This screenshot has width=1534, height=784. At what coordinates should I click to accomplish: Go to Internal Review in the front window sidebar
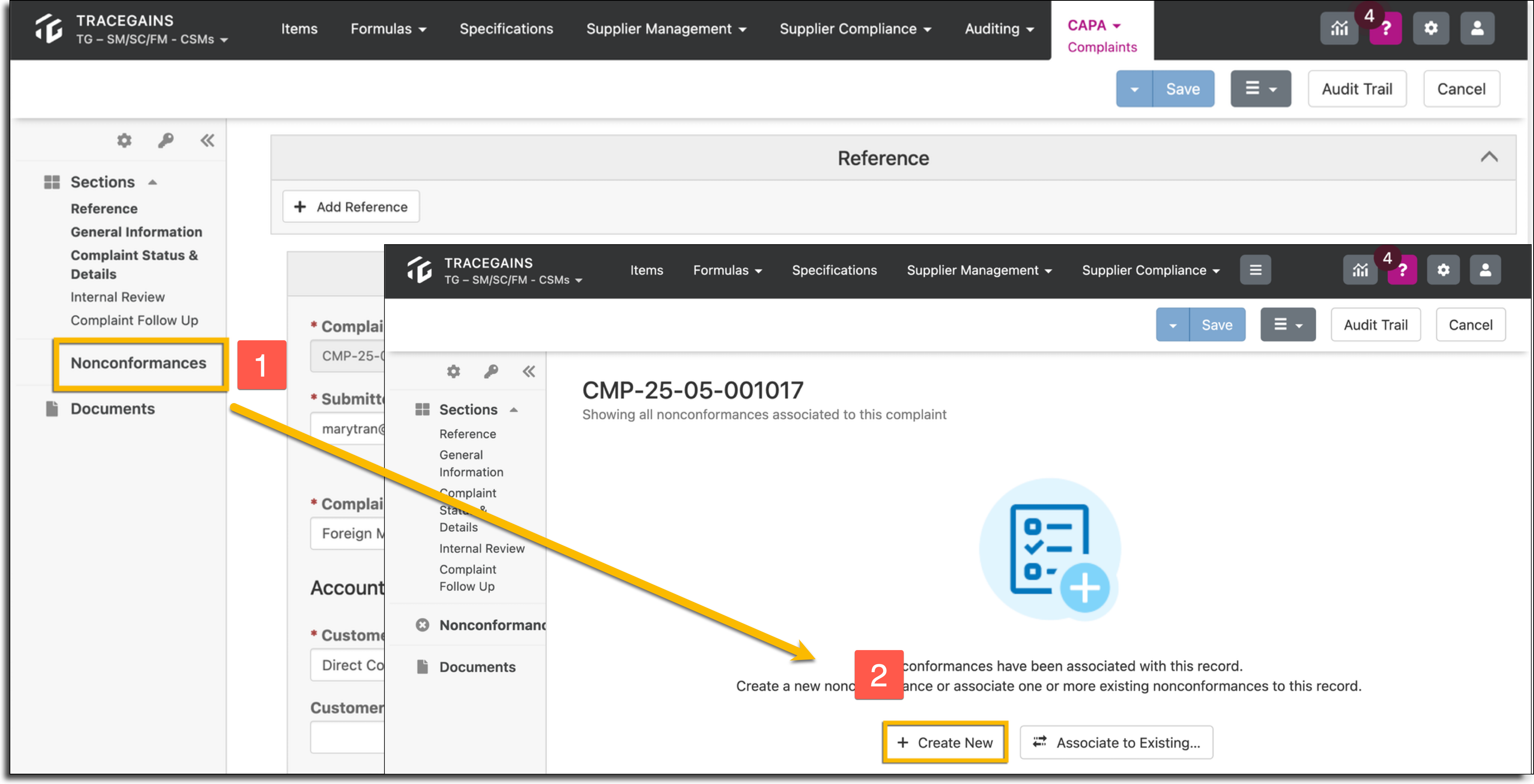482,549
